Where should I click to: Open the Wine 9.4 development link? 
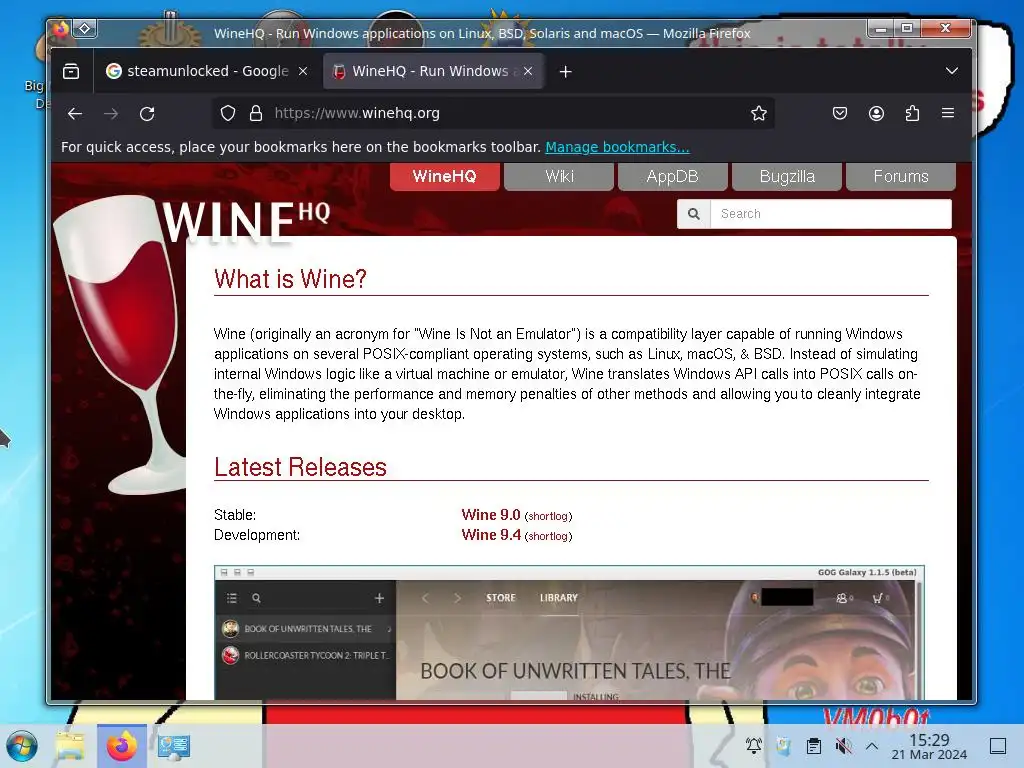tap(490, 535)
